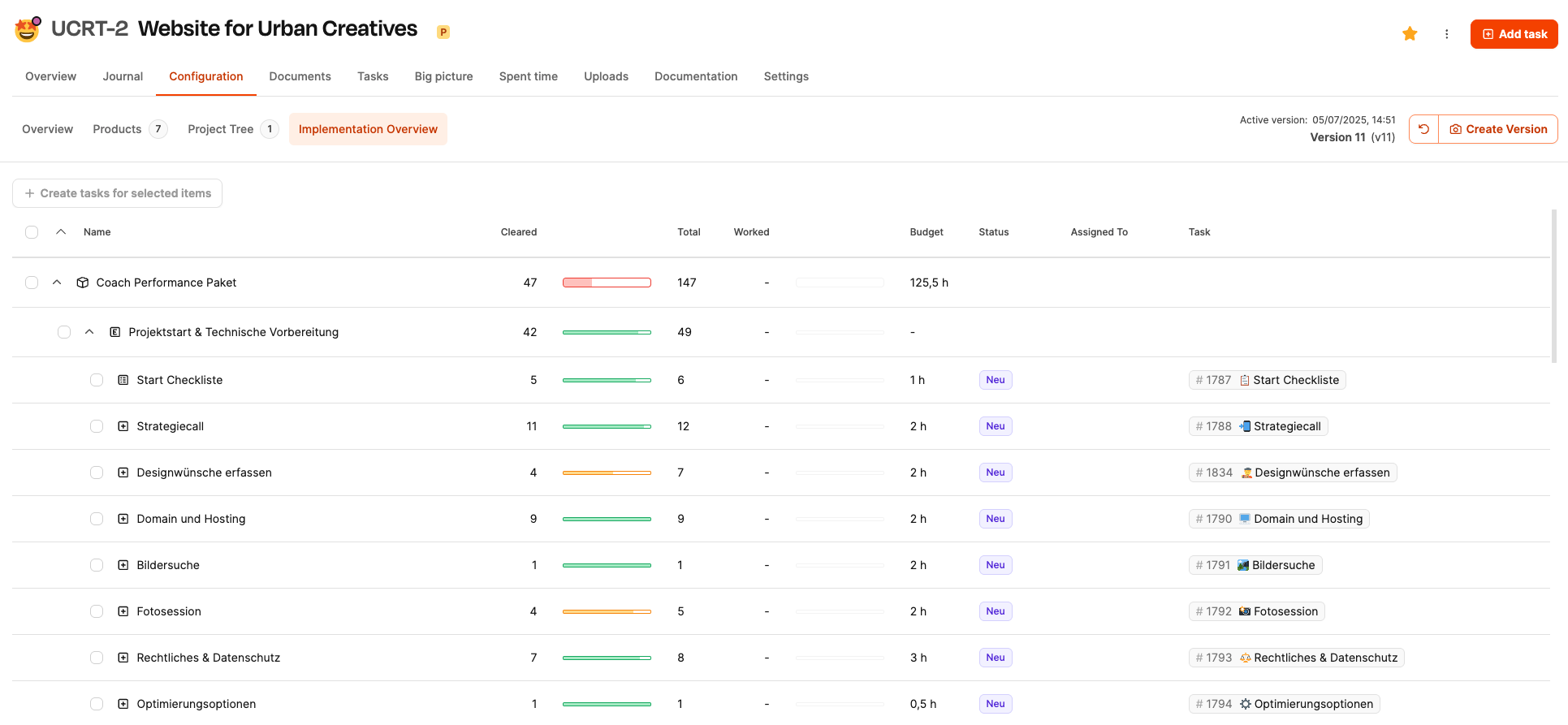1568x725 pixels.
Task: Open the Project Tree sub-tab
Action: 220,129
